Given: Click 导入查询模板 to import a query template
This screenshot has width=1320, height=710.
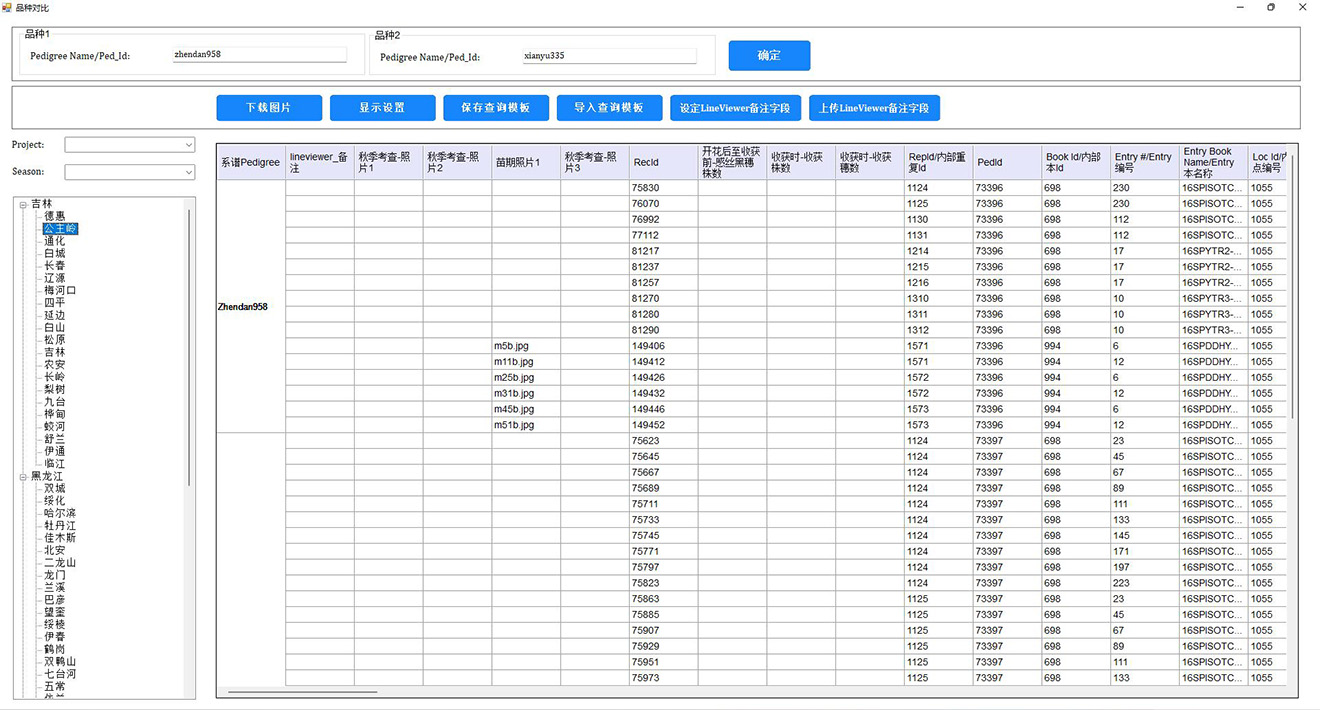Looking at the screenshot, I should (x=609, y=108).
